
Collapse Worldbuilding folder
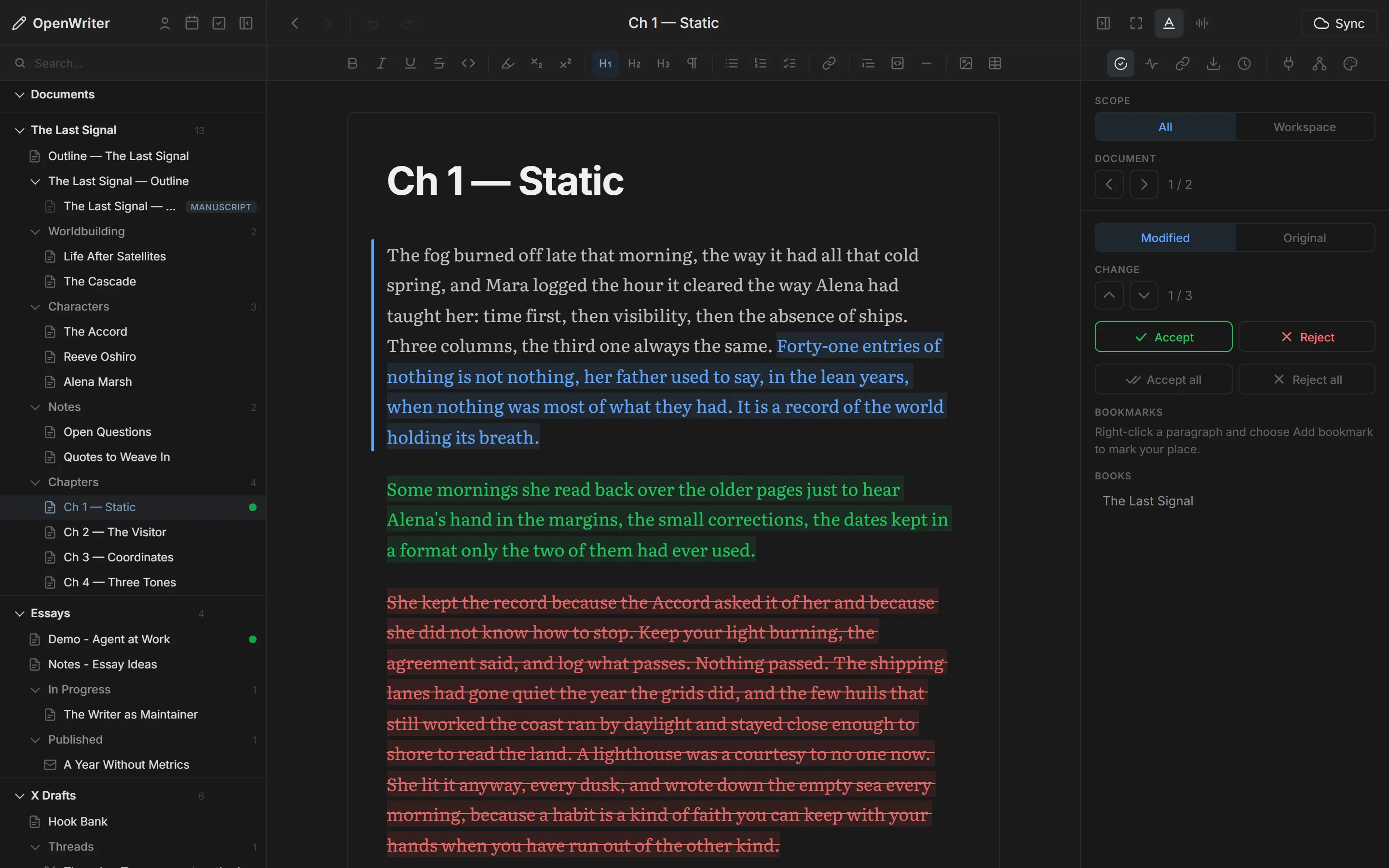click(x=35, y=231)
